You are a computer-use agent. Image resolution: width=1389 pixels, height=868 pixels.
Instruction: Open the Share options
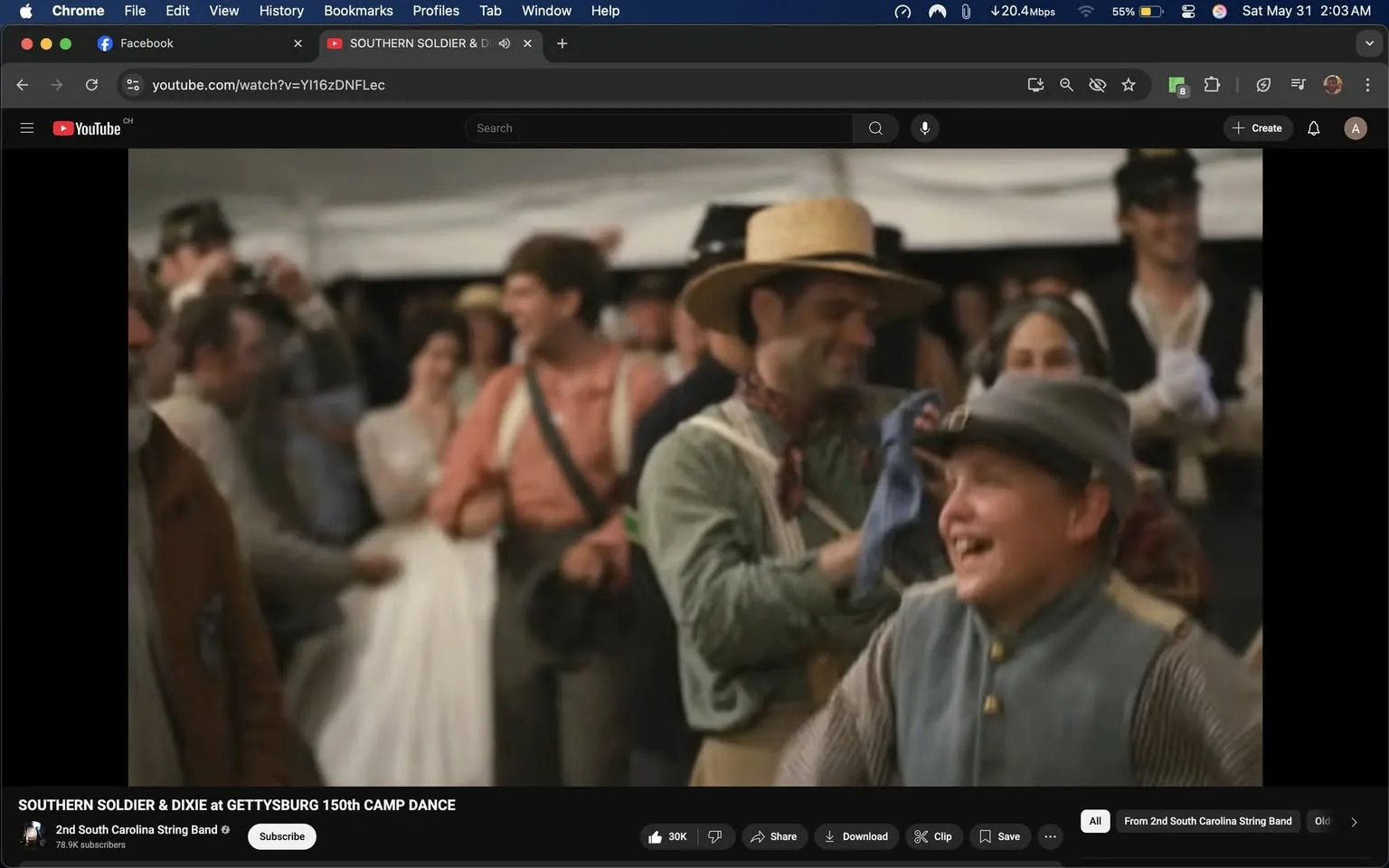click(774, 836)
